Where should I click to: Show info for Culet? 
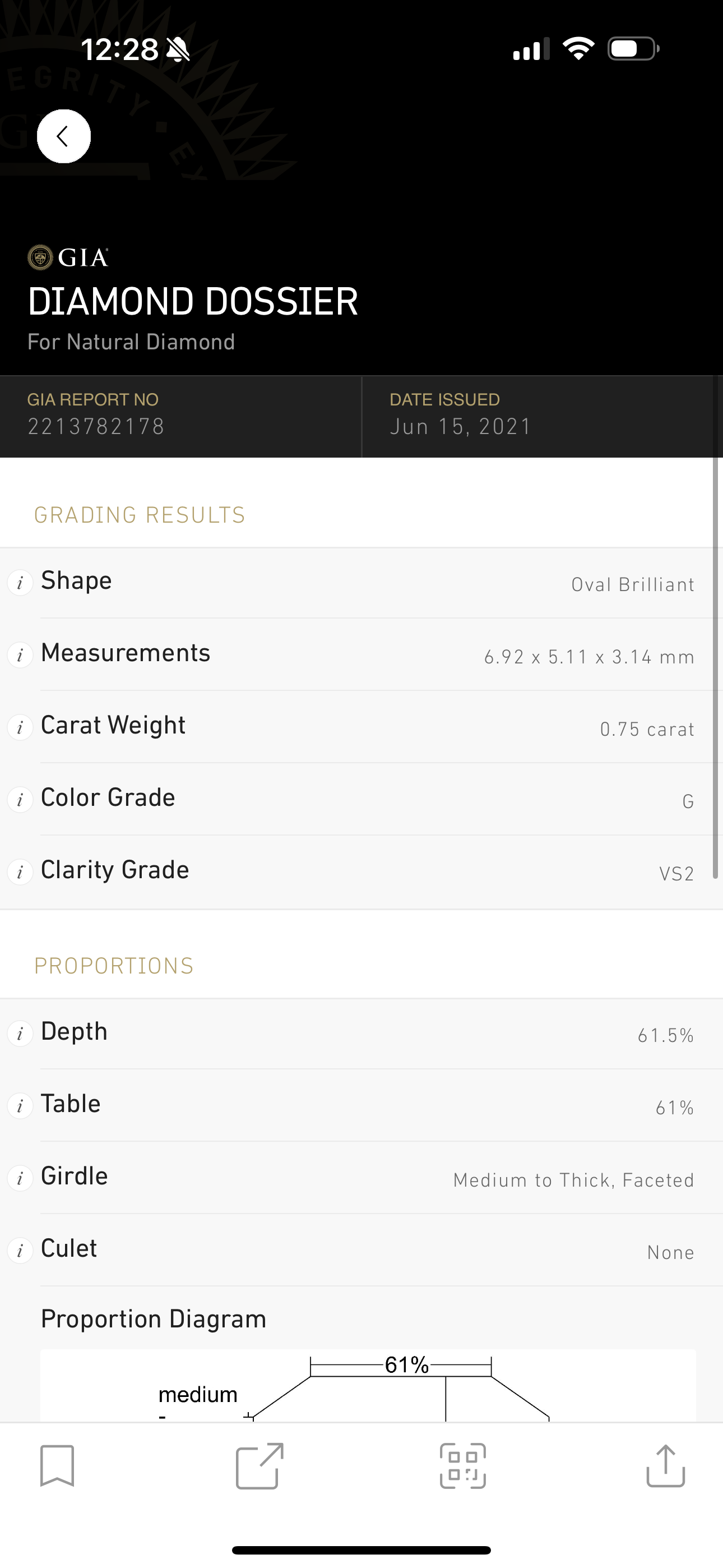coord(20,1251)
